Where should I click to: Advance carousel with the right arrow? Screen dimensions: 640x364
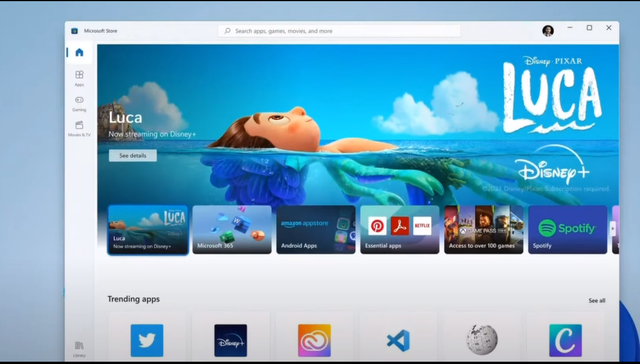(x=613, y=229)
